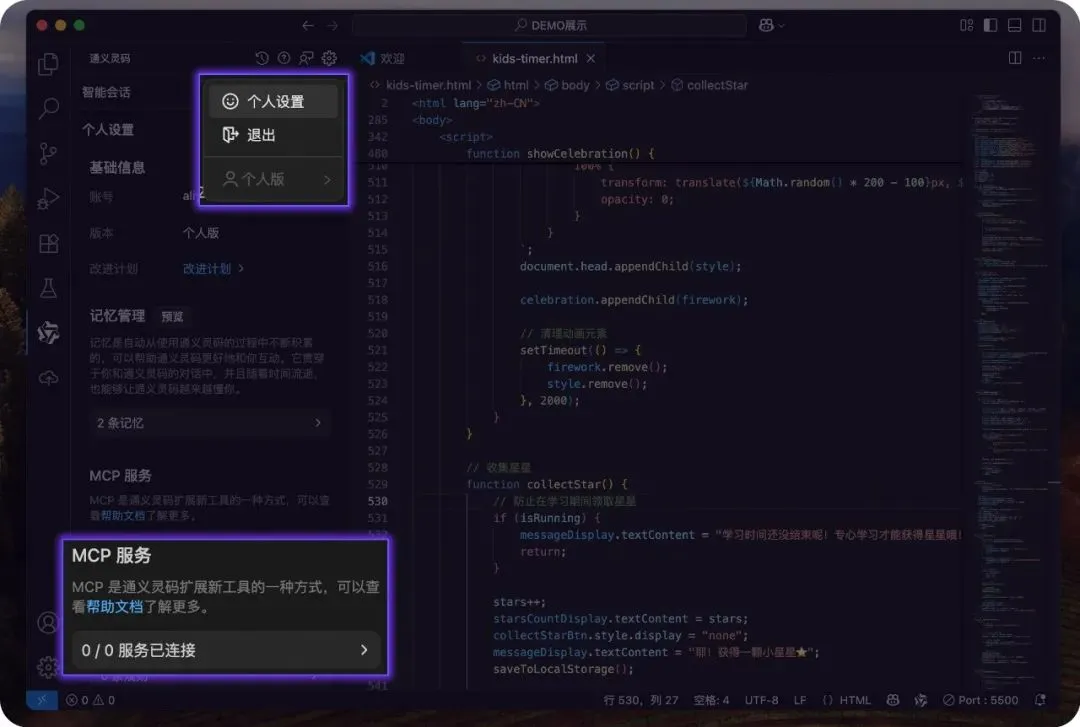Screen dimensions: 1080x727
Task: Click the sticky <script> line
Action: [x=466, y=137]
